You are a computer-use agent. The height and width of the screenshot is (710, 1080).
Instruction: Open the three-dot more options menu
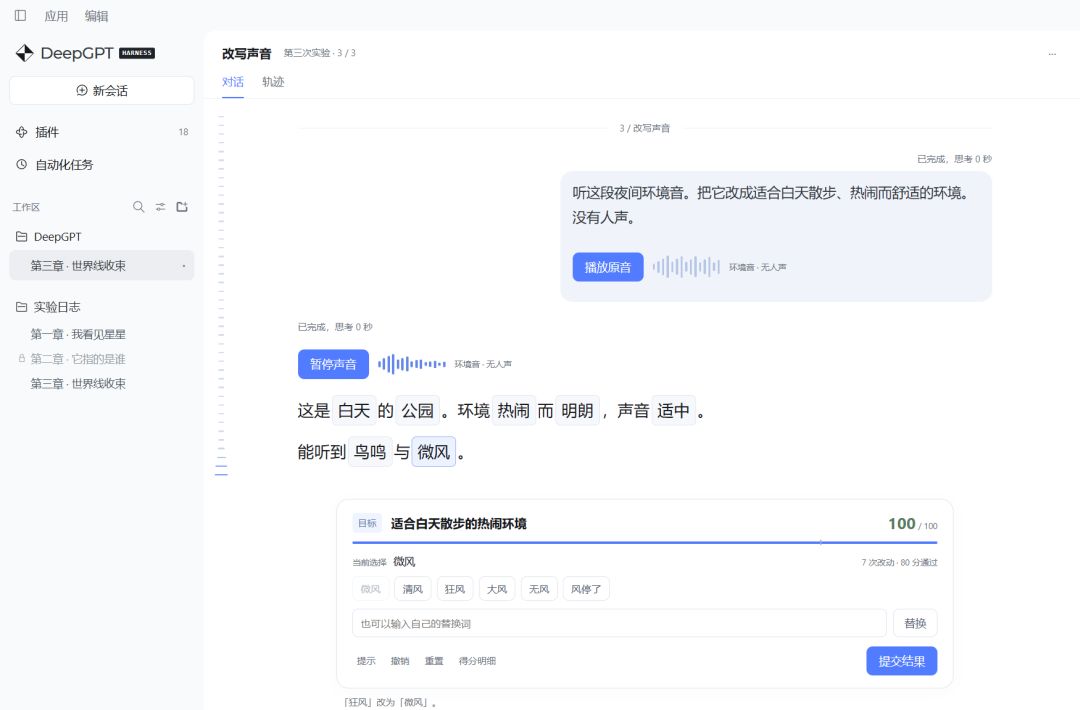point(1052,54)
